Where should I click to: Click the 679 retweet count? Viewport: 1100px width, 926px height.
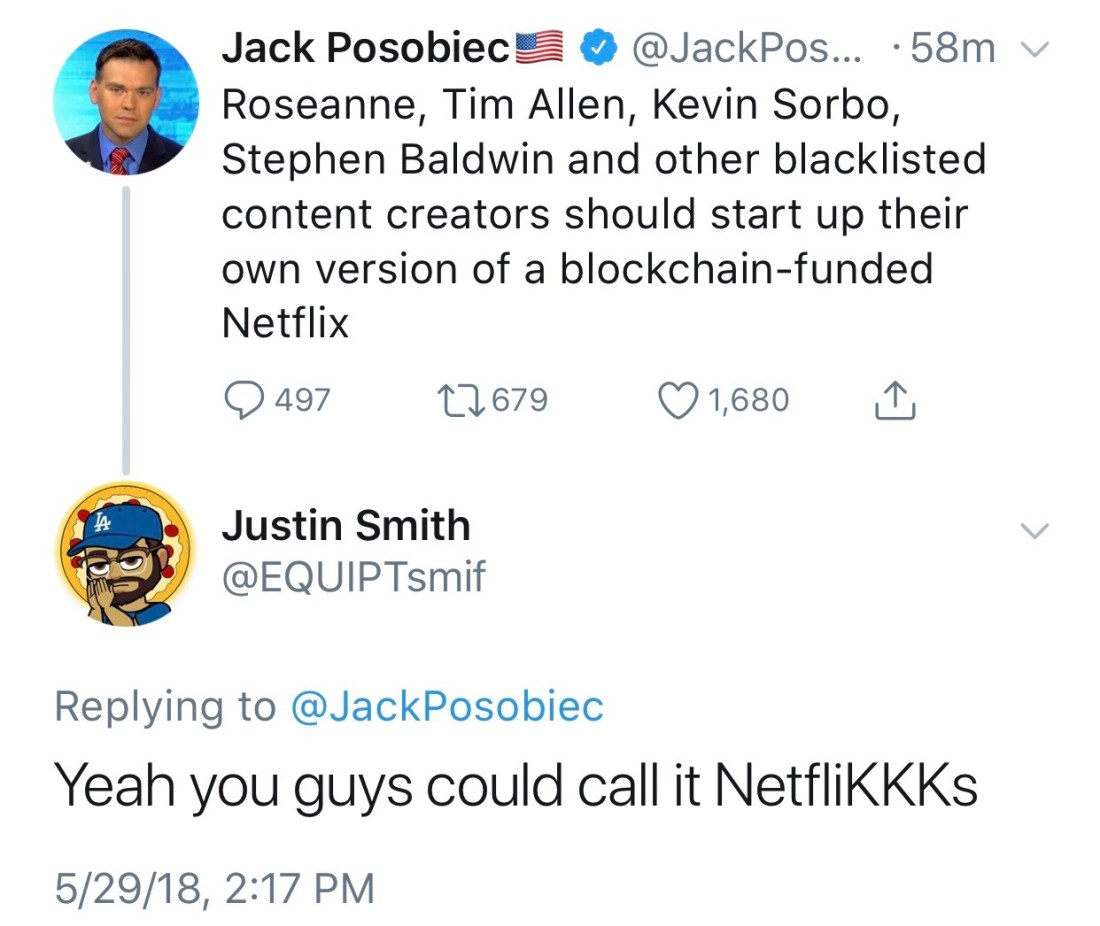click(518, 400)
